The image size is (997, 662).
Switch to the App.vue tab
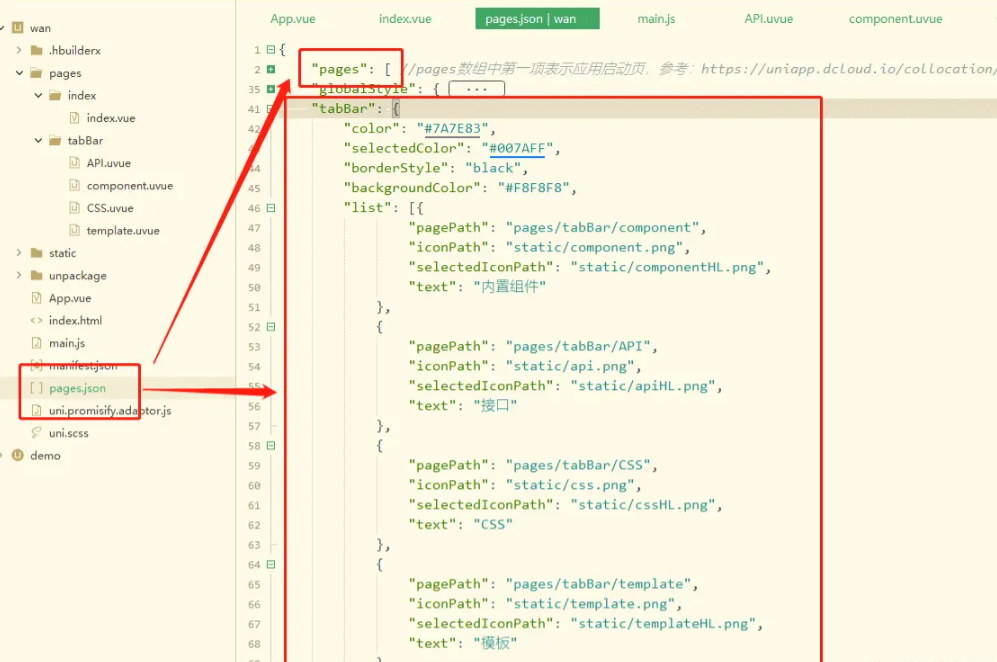point(292,18)
